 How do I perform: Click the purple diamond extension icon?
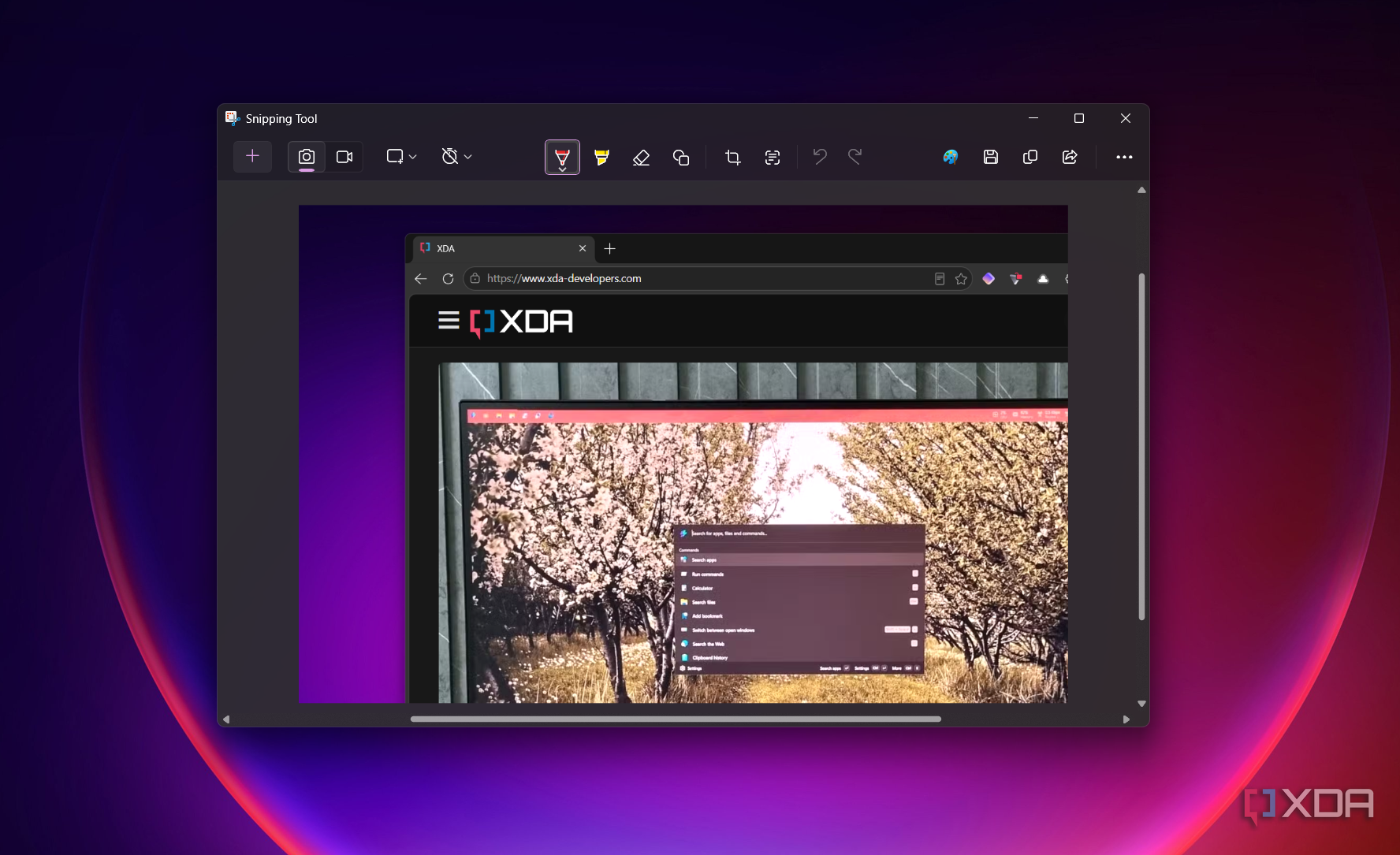[x=989, y=279]
